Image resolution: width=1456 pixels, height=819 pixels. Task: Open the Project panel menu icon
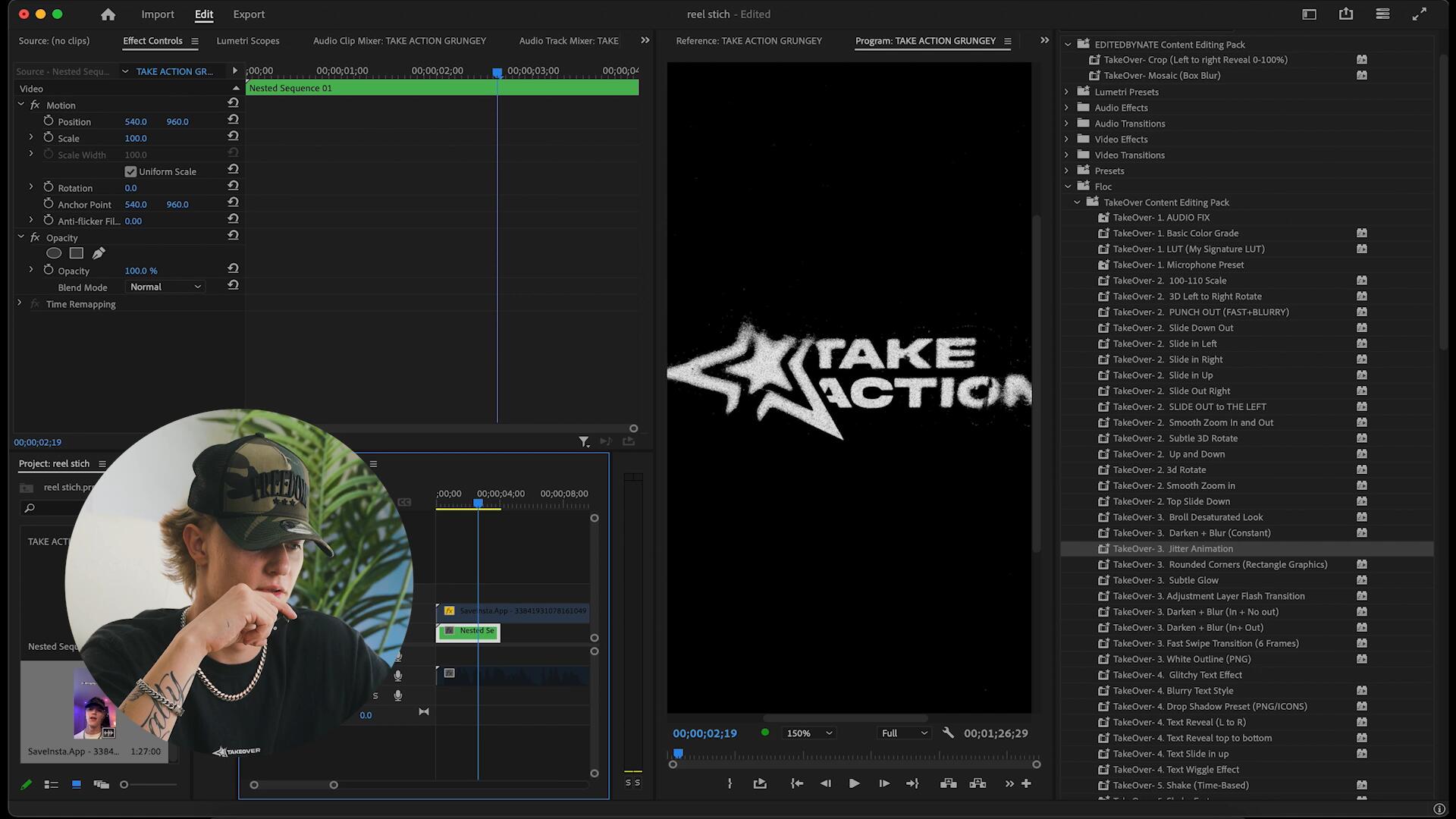tap(102, 464)
